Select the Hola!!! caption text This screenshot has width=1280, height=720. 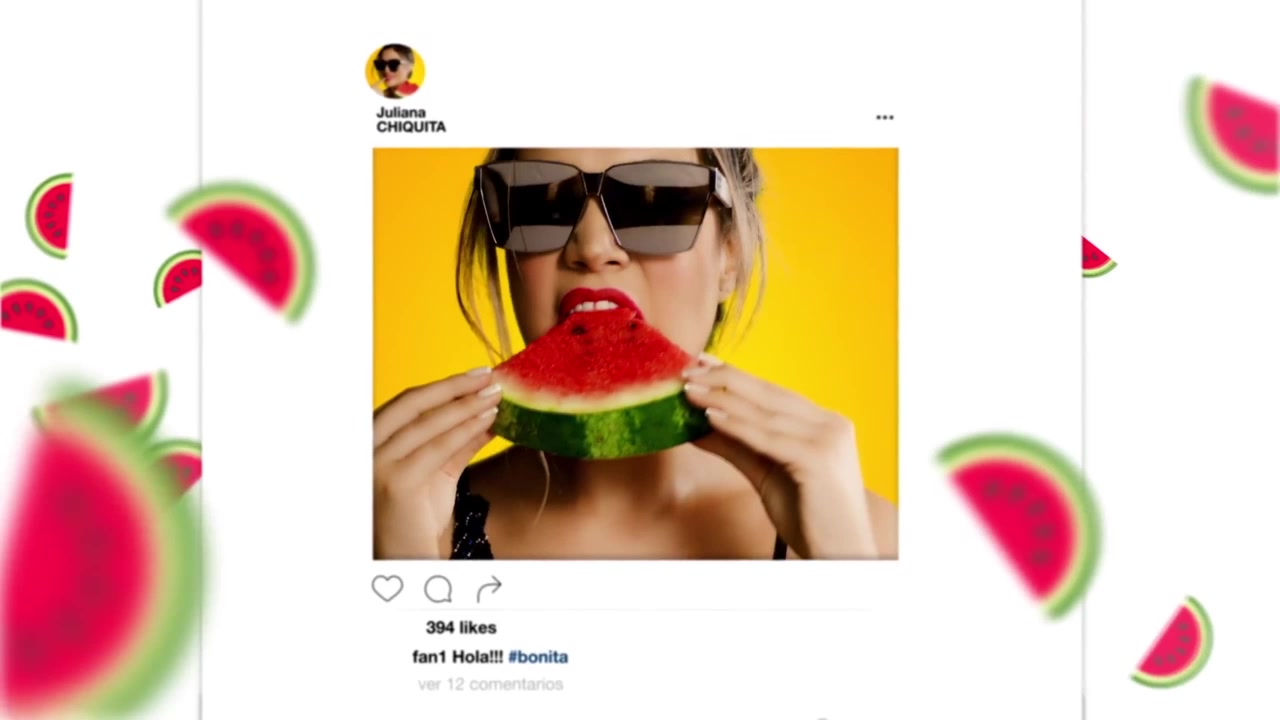click(478, 657)
